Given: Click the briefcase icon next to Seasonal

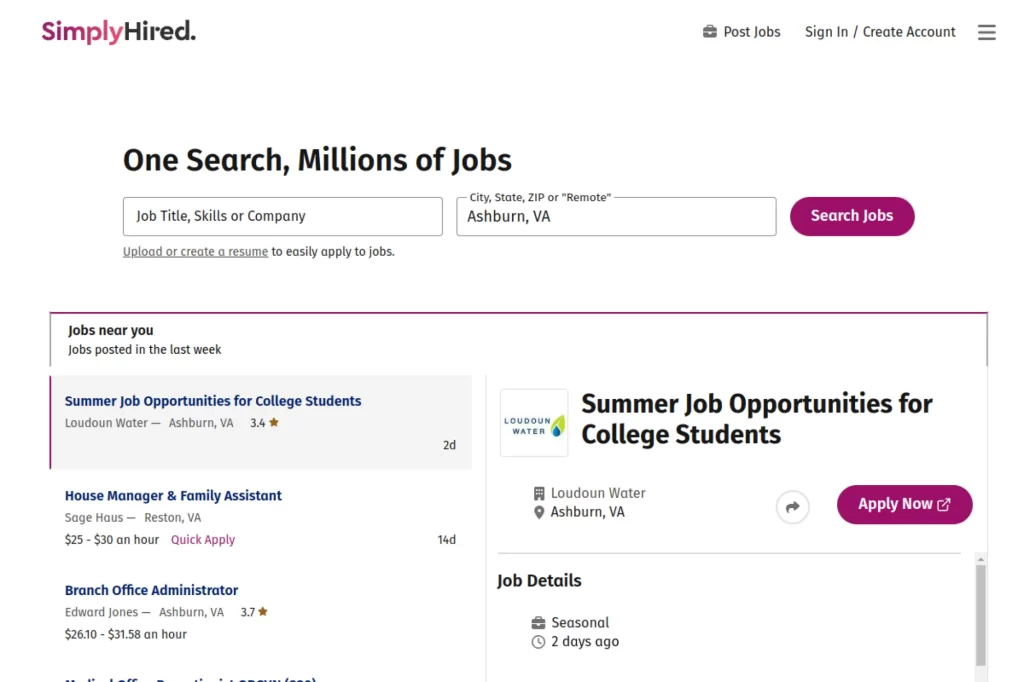Looking at the screenshot, I should click(537, 621).
